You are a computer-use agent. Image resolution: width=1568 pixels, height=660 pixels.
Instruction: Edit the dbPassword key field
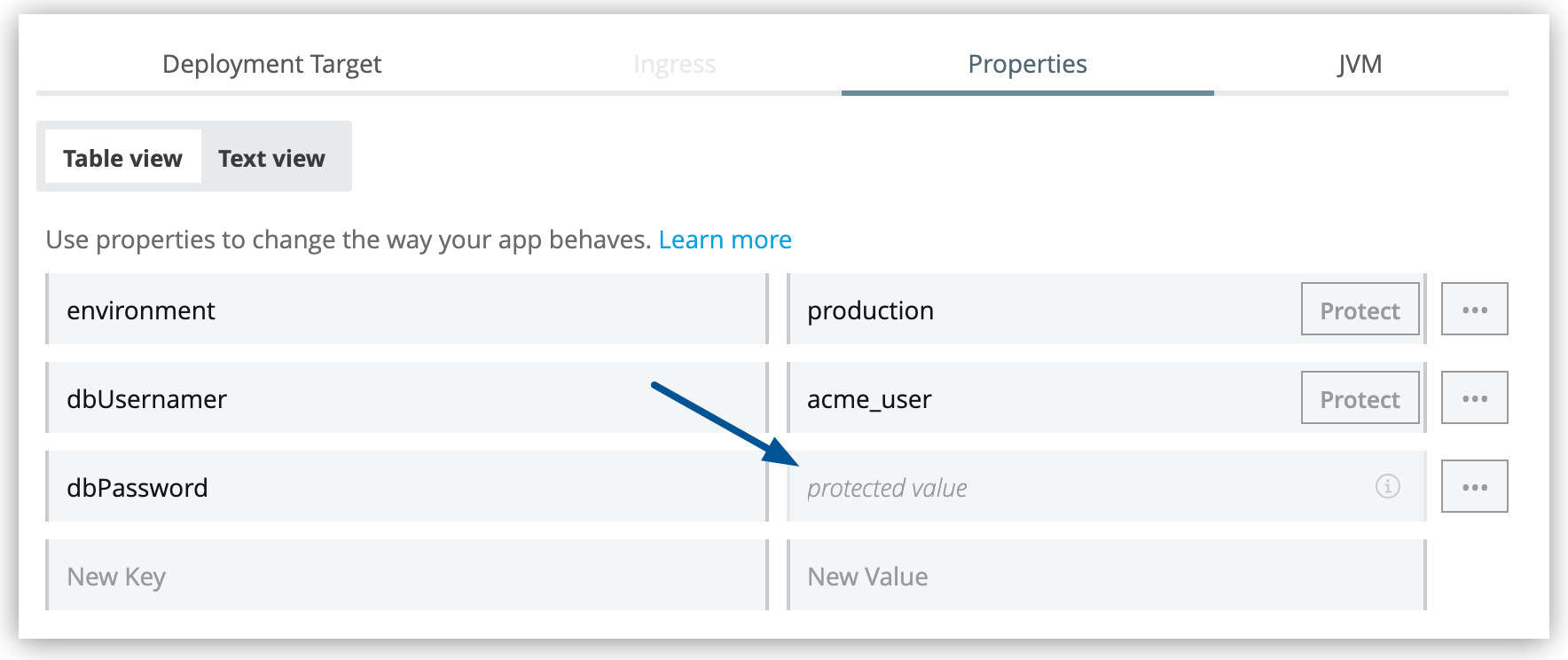tap(406, 487)
